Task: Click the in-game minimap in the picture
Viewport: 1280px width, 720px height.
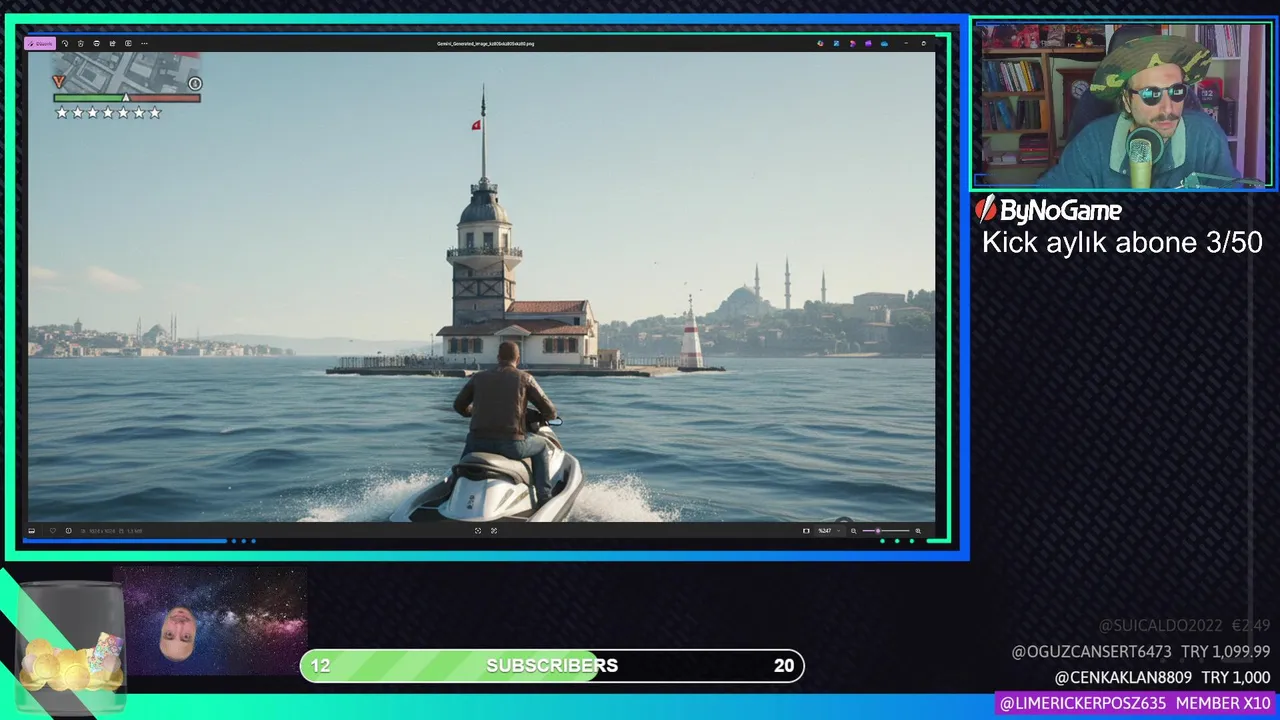Action: tap(127, 72)
